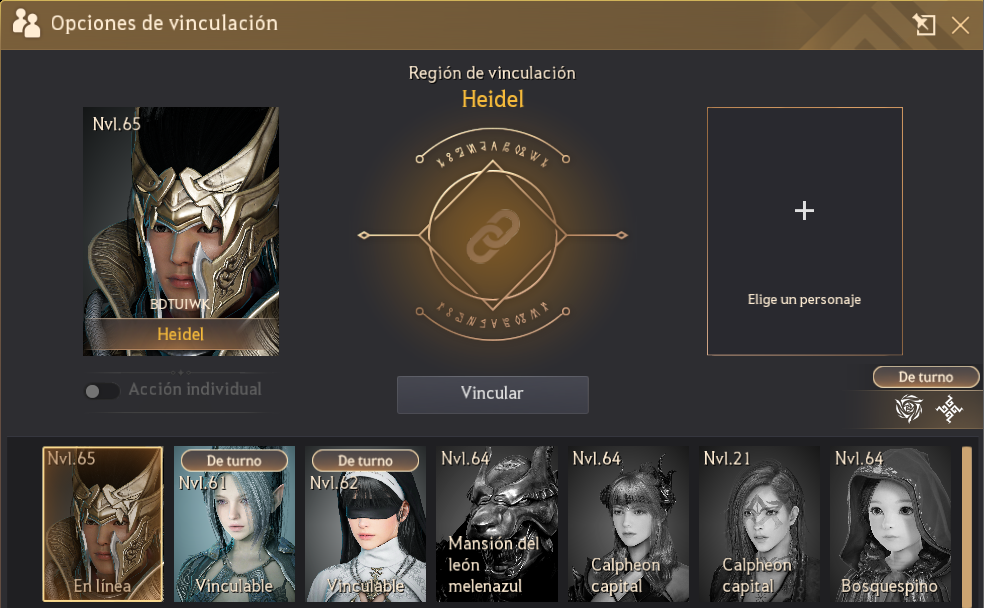Click the snowflake pattern filter icon
Viewport: 984px width, 608px height.
pos(949,408)
